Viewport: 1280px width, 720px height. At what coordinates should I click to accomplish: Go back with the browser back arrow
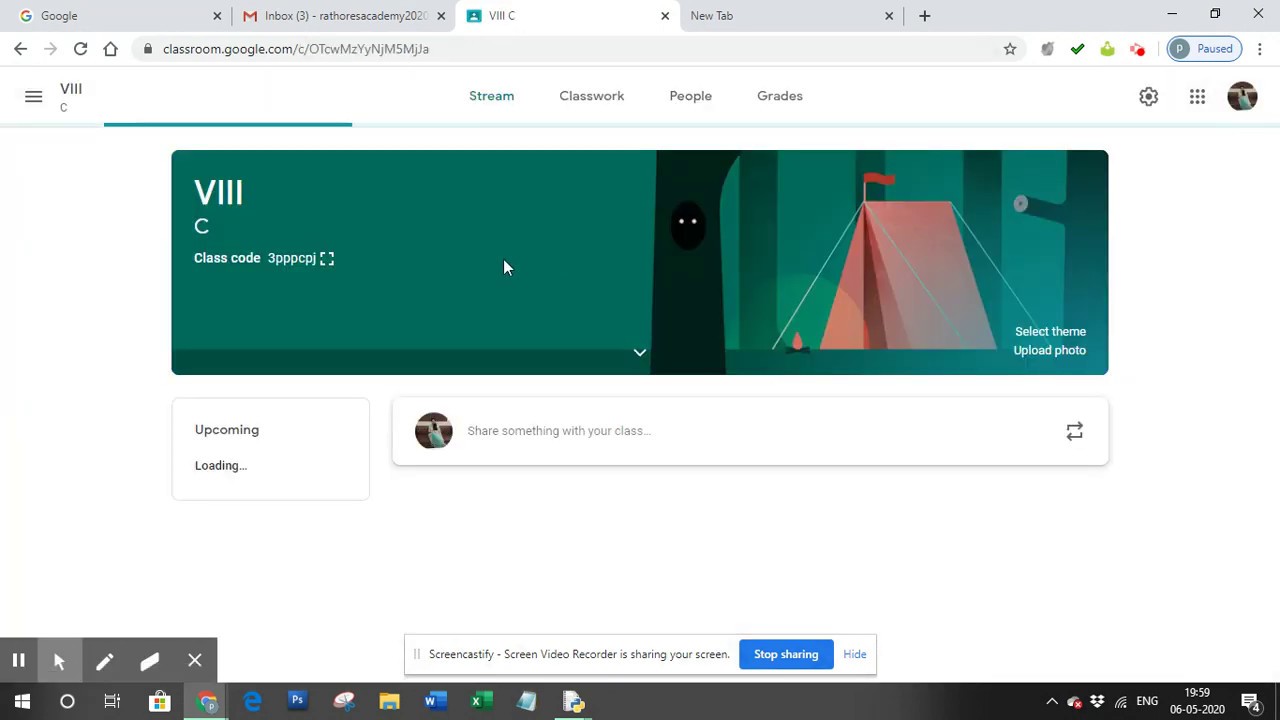tap(21, 48)
